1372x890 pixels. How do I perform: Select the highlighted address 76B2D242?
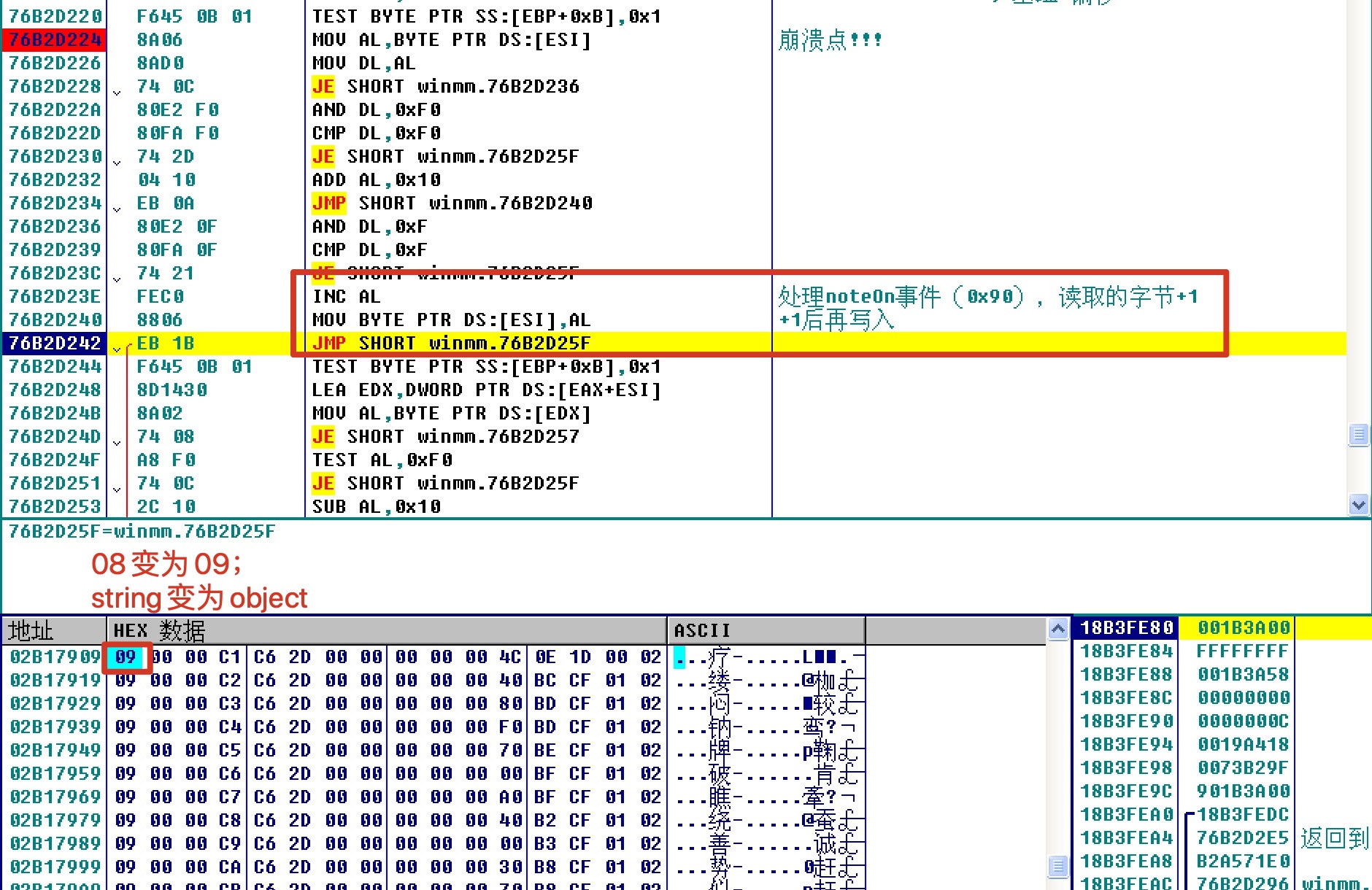click(55, 344)
